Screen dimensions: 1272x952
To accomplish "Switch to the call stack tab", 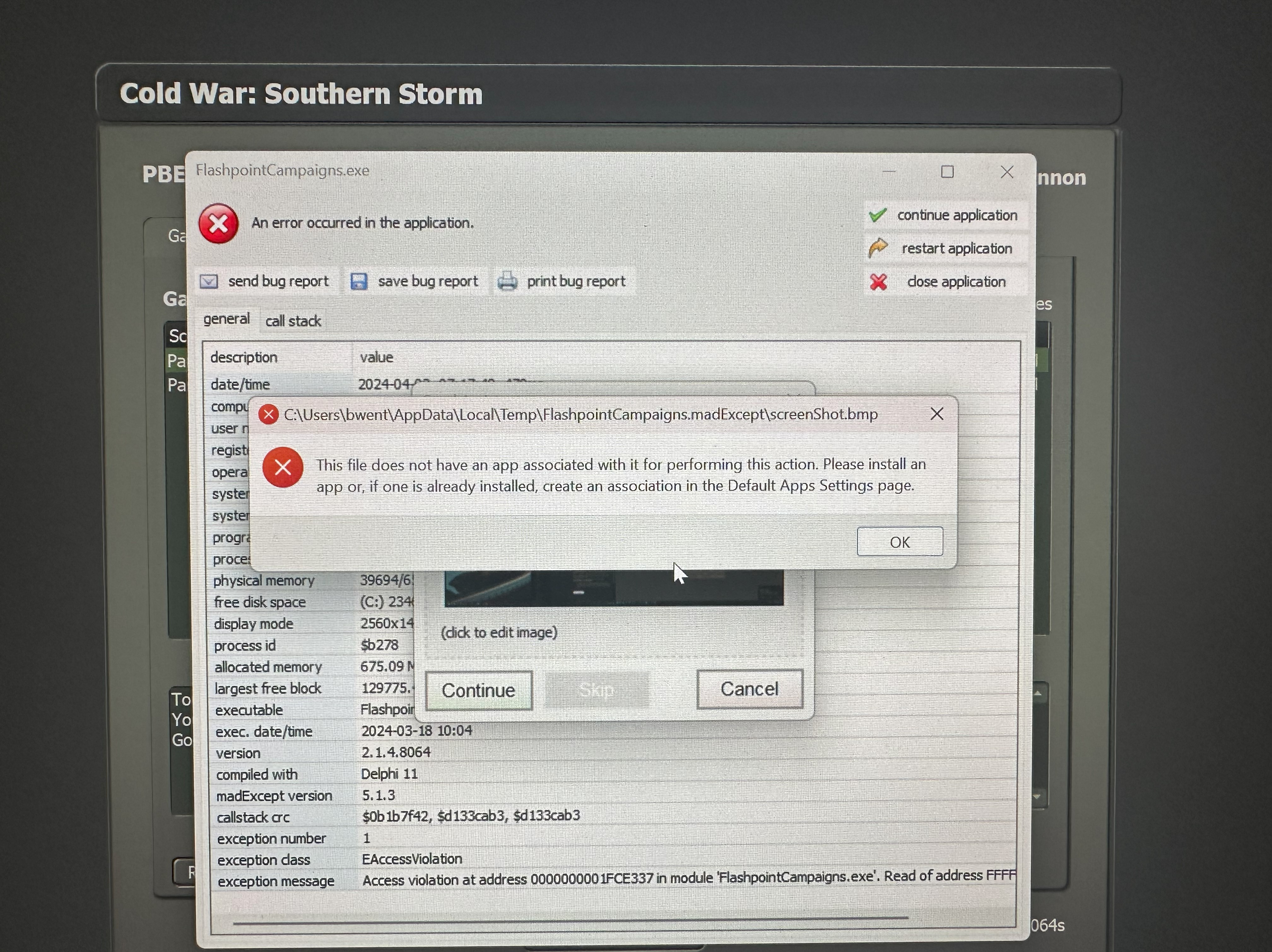I will tap(293, 321).
